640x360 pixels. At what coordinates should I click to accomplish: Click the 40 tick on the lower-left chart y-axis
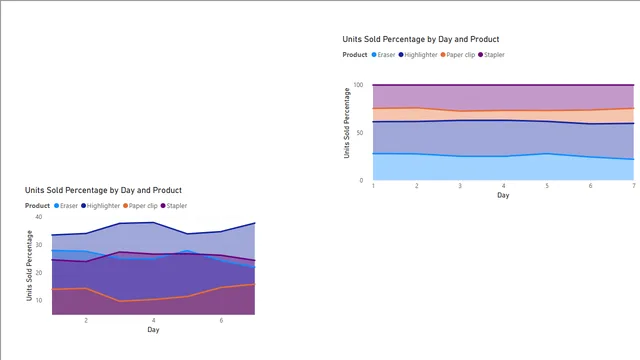coord(39,217)
